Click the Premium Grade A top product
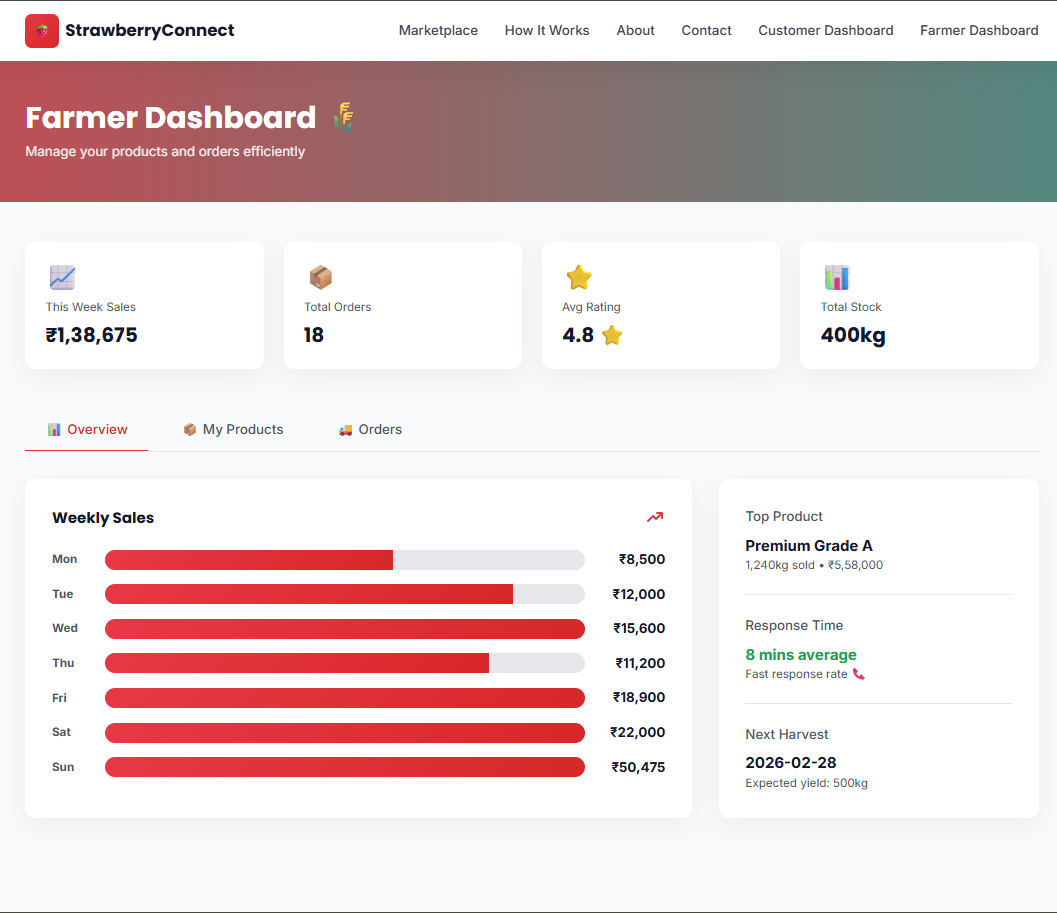The height and width of the screenshot is (913, 1057). 808,546
